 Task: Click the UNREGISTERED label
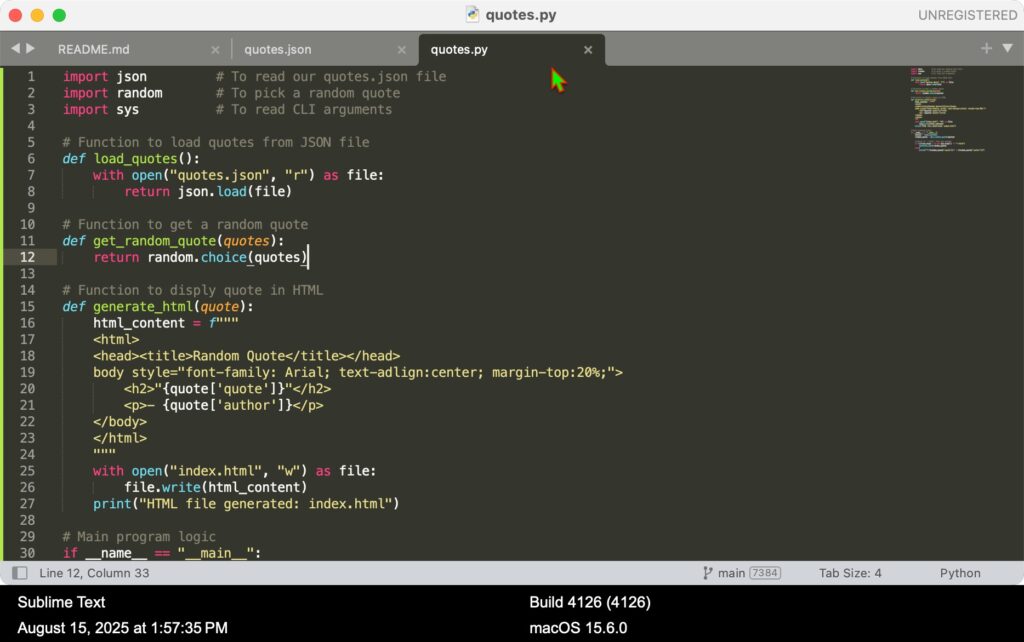point(968,15)
